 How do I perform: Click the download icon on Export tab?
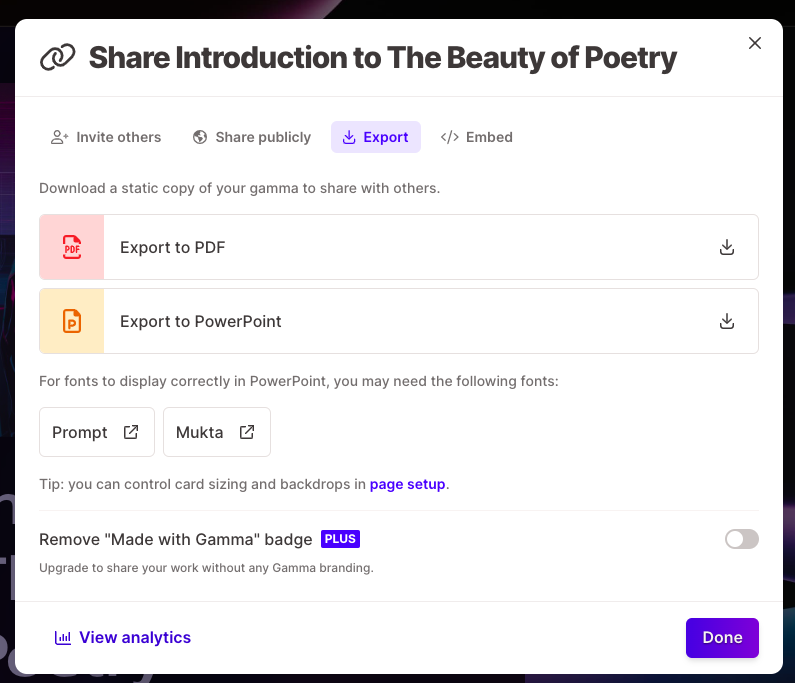point(349,137)
